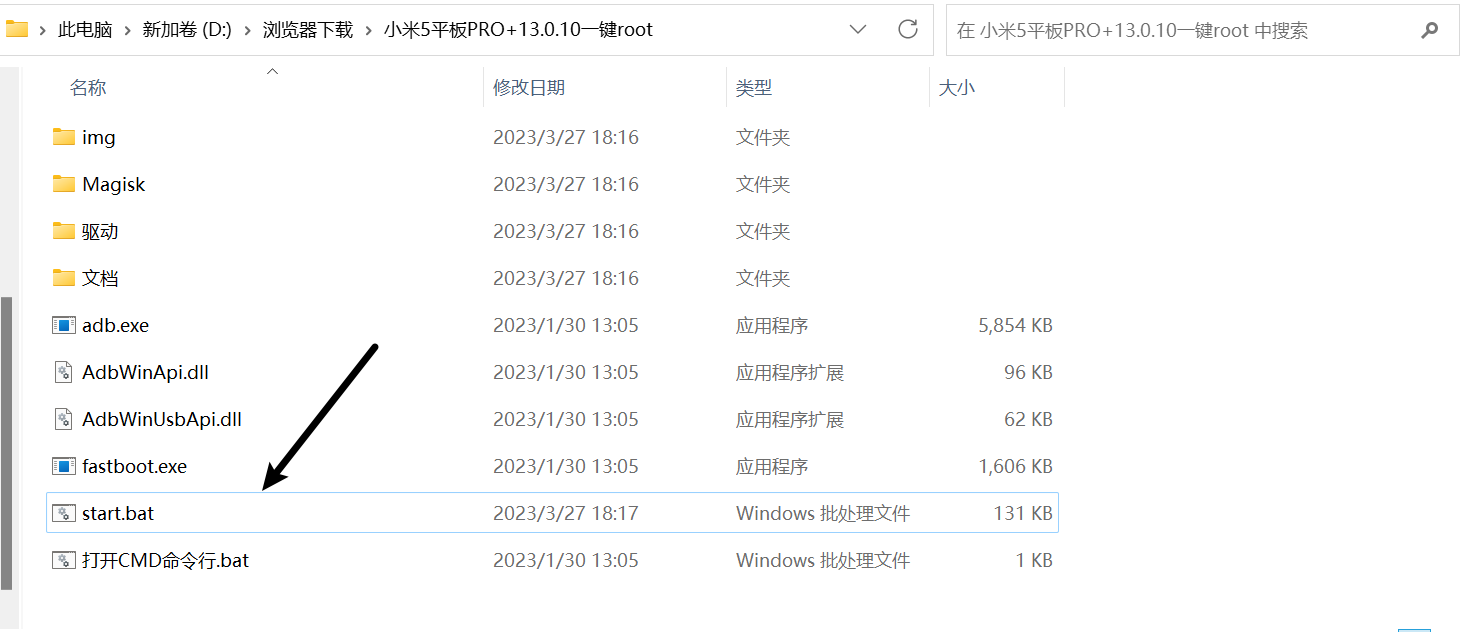Screen dimensions: 1461x632
Task: Select the fastboot.exe application icon
Action: point(64,466)
